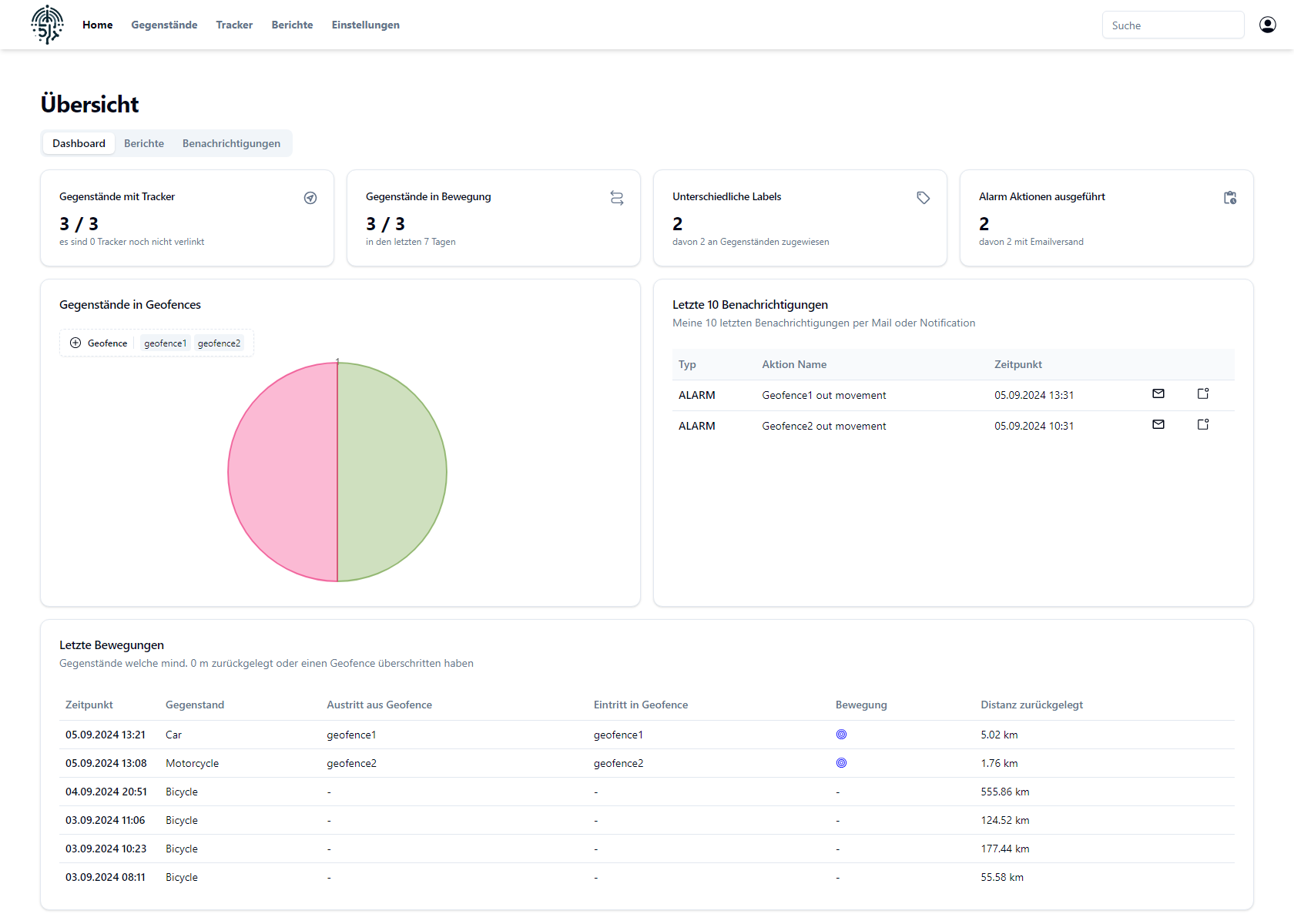Open Einstellungen from the top navigation

tap(365, 25)
